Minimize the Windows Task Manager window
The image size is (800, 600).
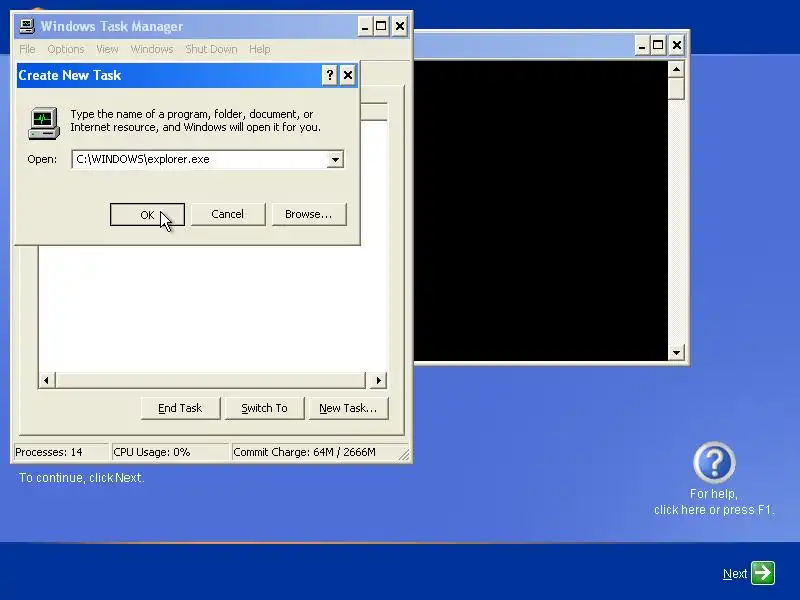(365, 27)
